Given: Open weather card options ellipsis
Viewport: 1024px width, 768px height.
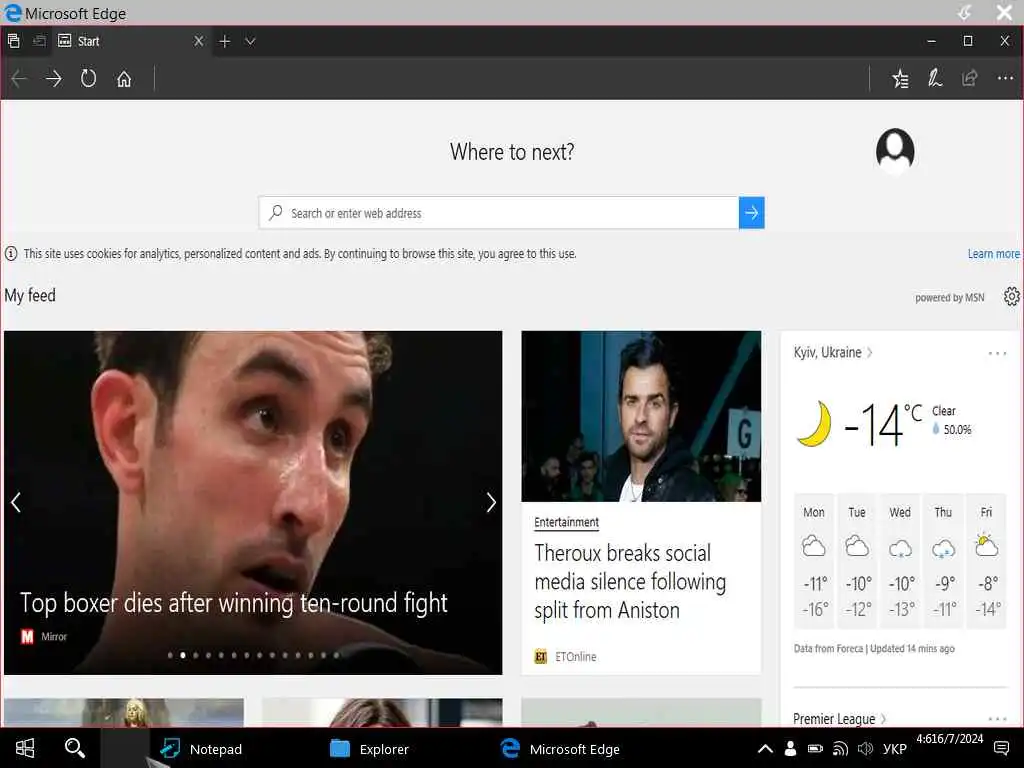Looking at the screenshot, I should tap(997, 353).
